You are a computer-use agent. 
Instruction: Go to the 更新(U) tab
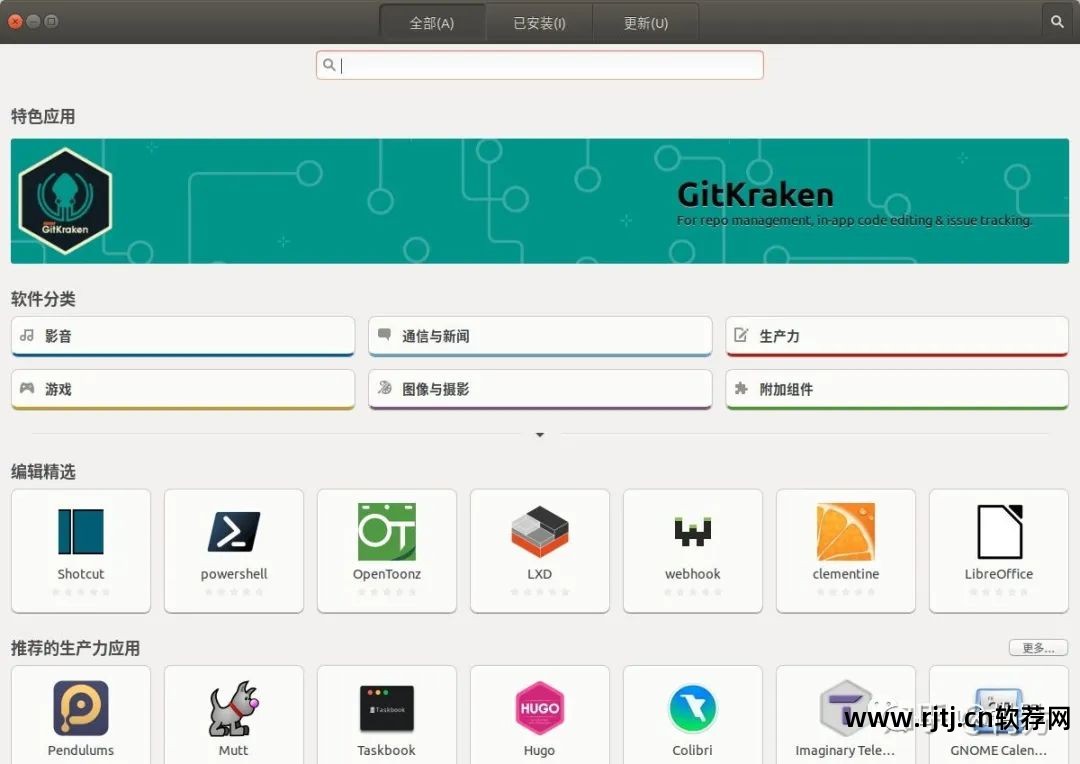646,23
